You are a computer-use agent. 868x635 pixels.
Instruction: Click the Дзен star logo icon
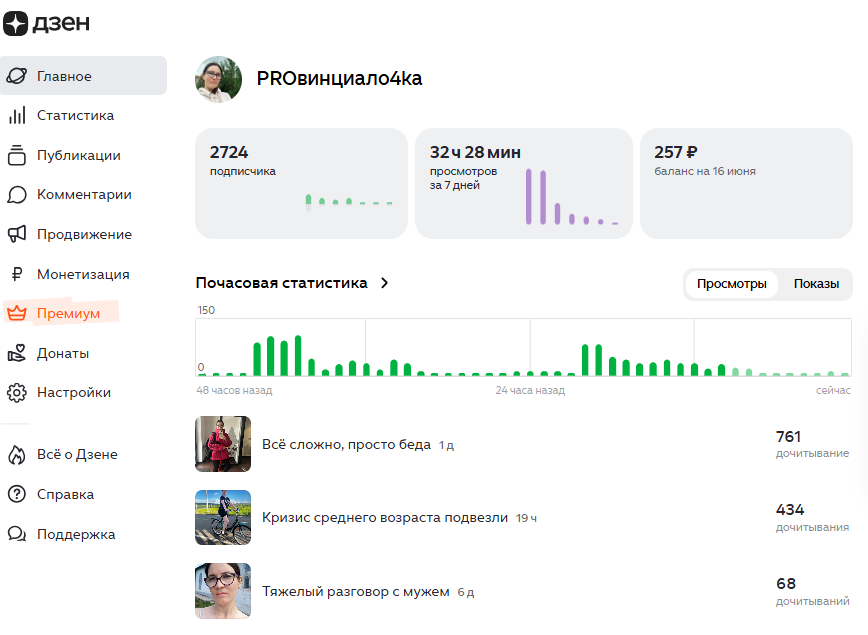(x=15, y=23)
